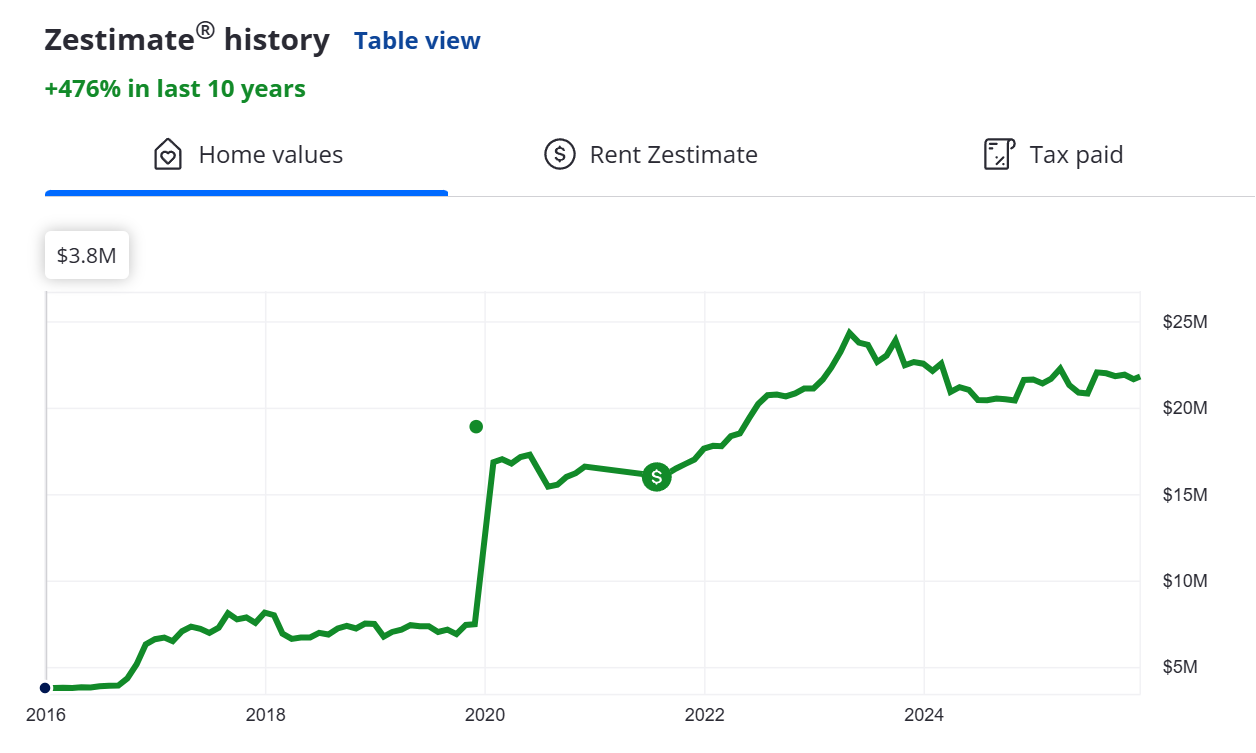Viewport: 1256px width, 753px height.
Task: Open the Table view link
Action: 417,41
